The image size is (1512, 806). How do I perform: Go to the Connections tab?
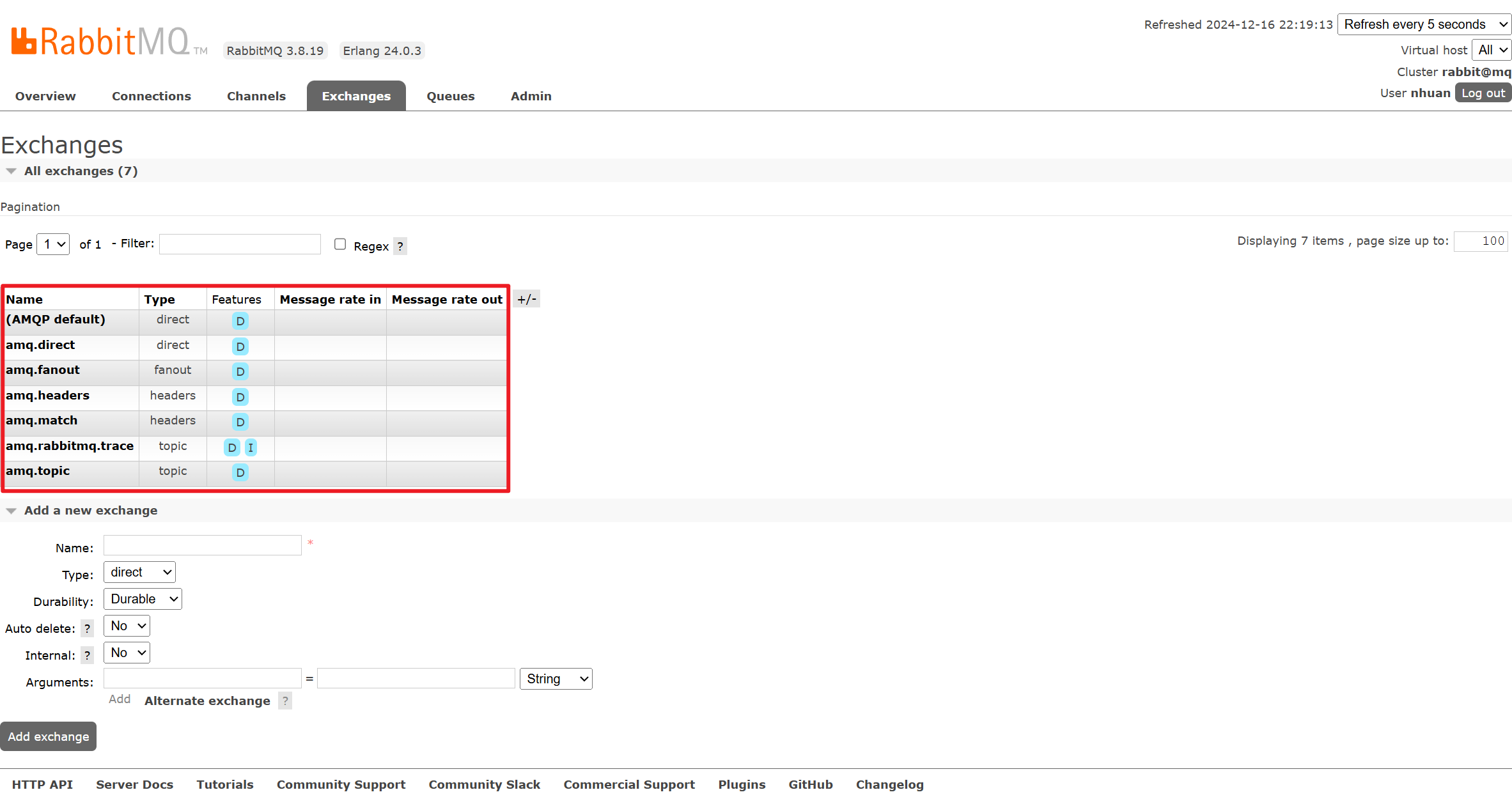(152, 96)
